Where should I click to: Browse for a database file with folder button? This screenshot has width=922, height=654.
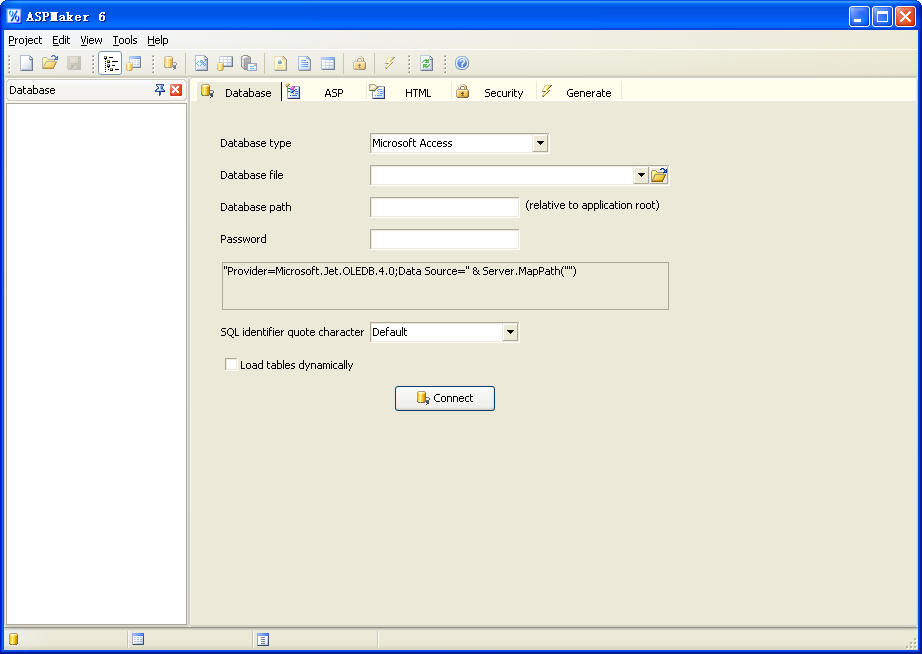coord(658,175)
